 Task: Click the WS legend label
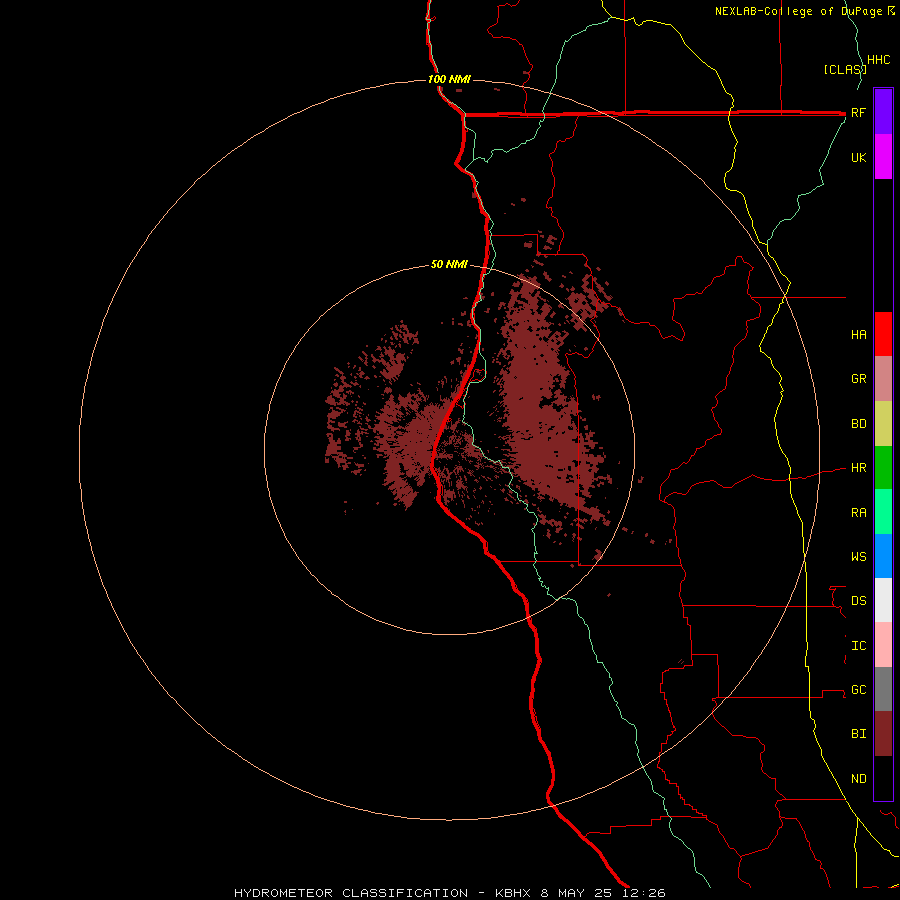point(858,557)
